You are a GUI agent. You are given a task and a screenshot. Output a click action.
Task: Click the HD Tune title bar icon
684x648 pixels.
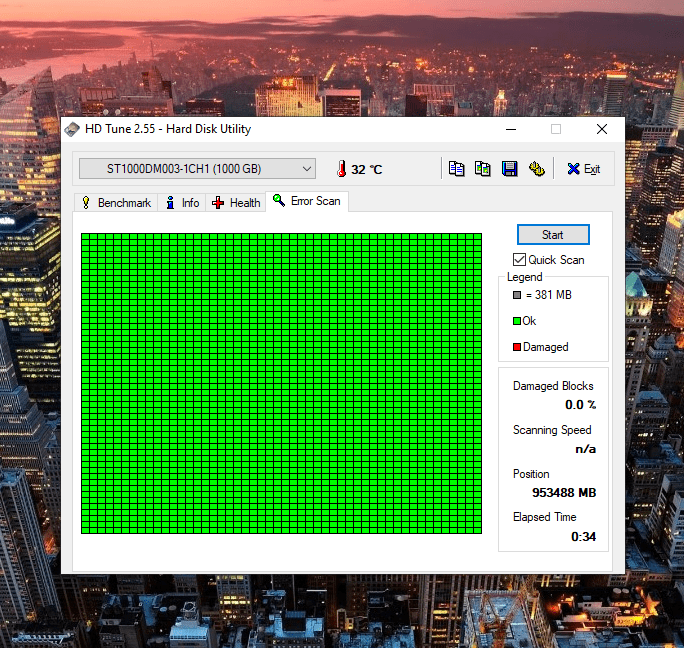click(x=72, y=129)
